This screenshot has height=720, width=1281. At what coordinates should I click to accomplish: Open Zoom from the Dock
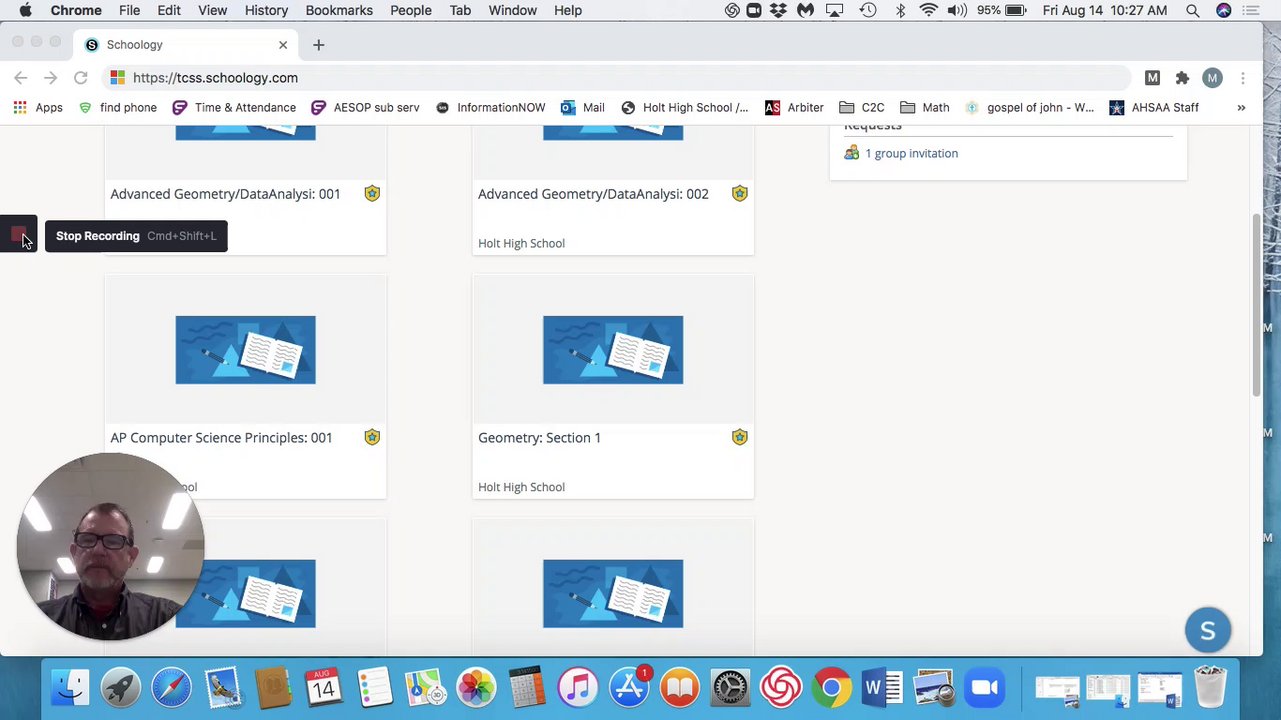pos(984,688)
